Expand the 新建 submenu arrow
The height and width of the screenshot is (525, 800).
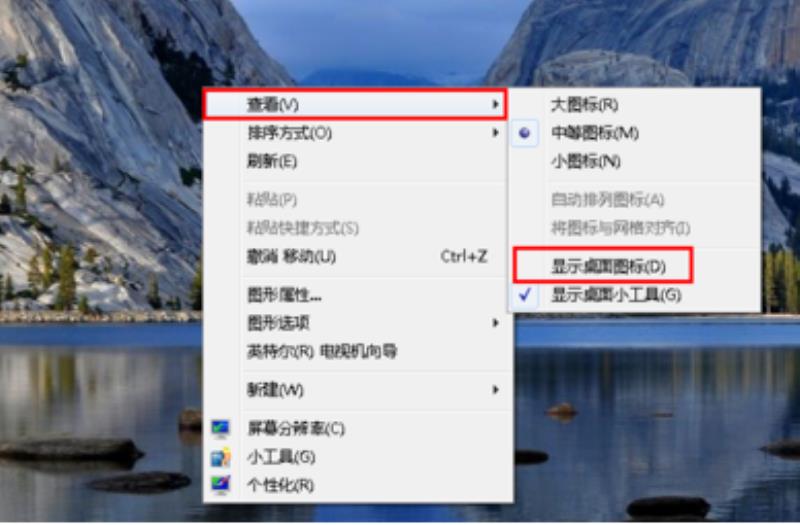point(495,390)
